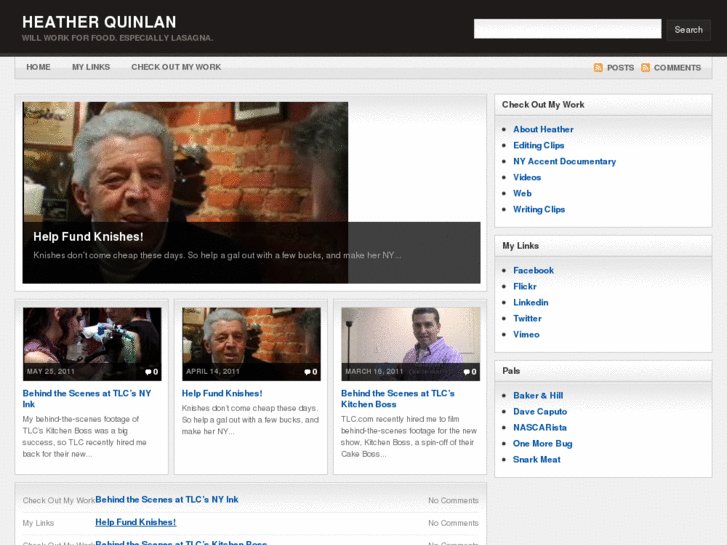Viewport: 727px width, 545px height.
Task: Open the Home menu item
Action: tap(38, 67)
